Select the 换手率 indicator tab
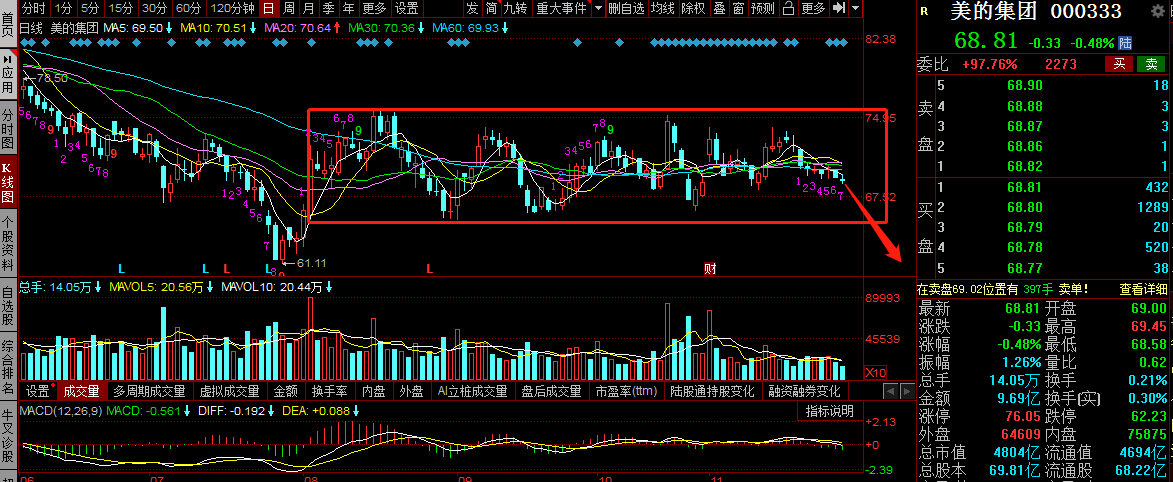This screenshot has height=482, width=1173. click(329, 391)
